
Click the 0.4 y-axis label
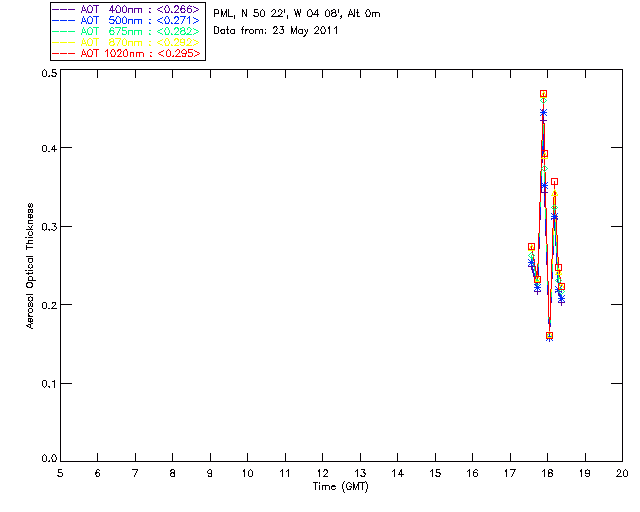tap(49, 148)
